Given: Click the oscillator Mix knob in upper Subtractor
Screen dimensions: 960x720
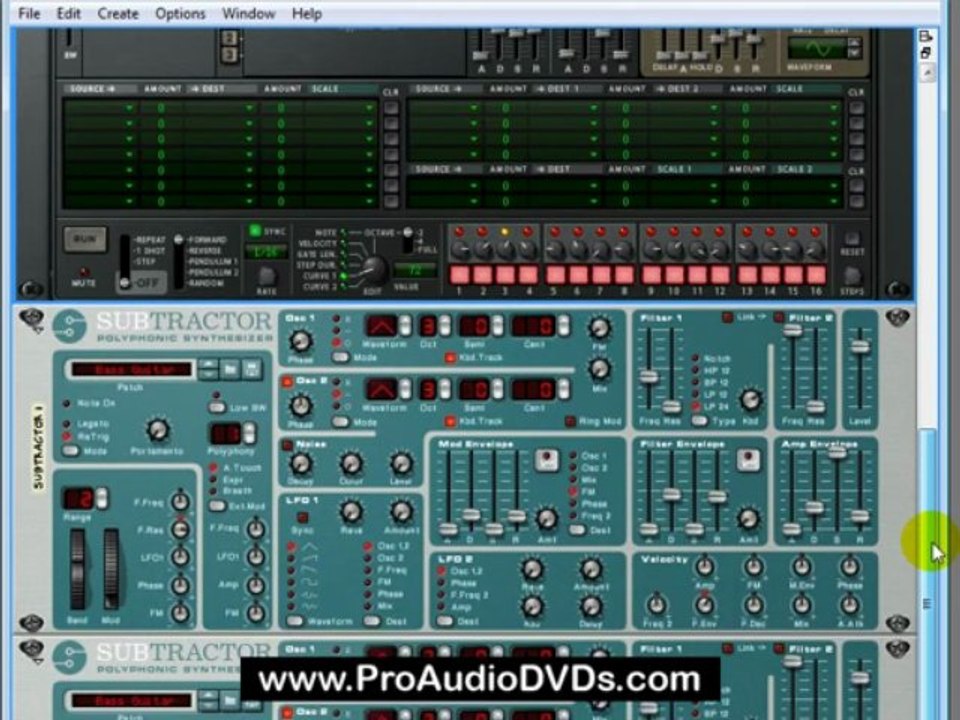Looking at the screenshot, I should pos(599,369).
